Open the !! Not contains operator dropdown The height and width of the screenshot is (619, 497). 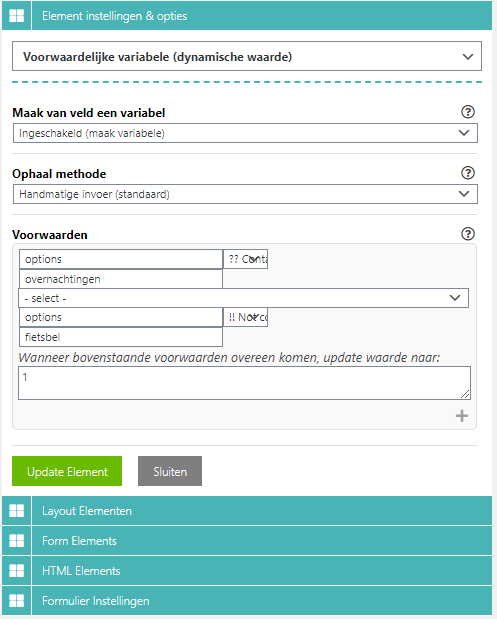(x=246, y=317)
